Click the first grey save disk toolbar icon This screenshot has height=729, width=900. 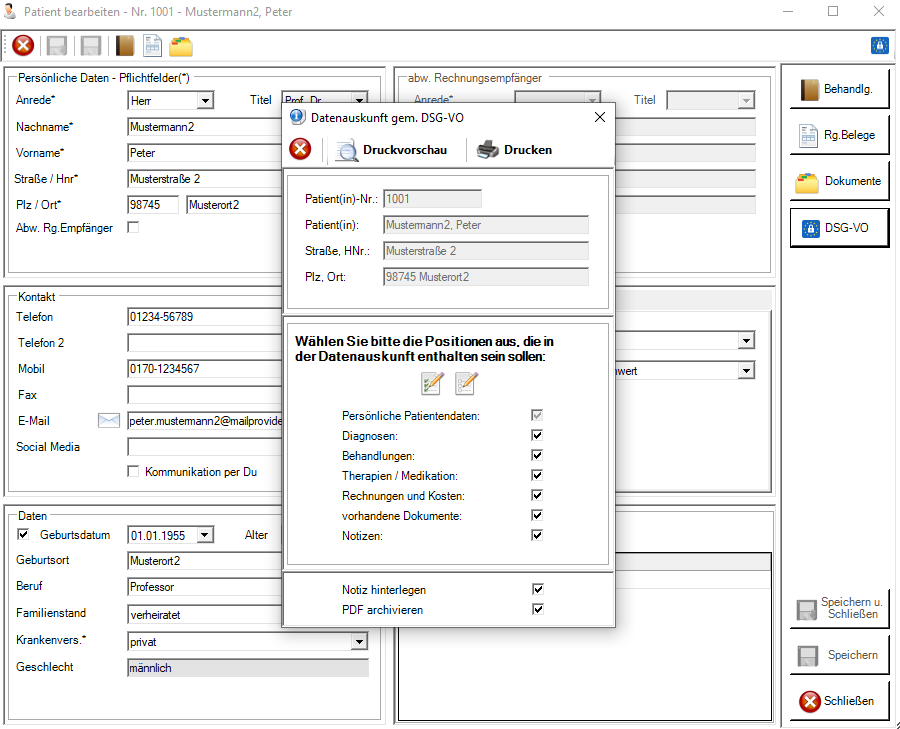pyautogui.click(x=57, y=46)
